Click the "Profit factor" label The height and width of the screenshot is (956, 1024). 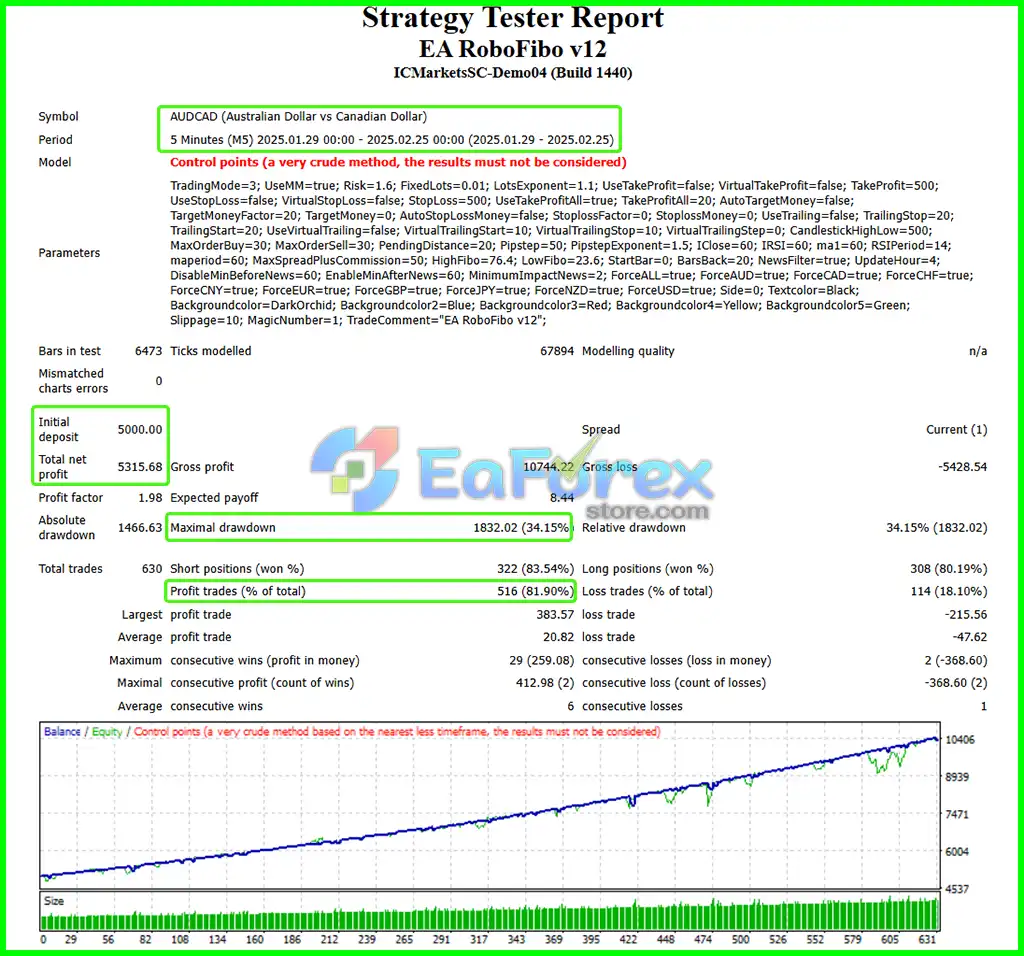pyautogui.click(x=71, y=498)
